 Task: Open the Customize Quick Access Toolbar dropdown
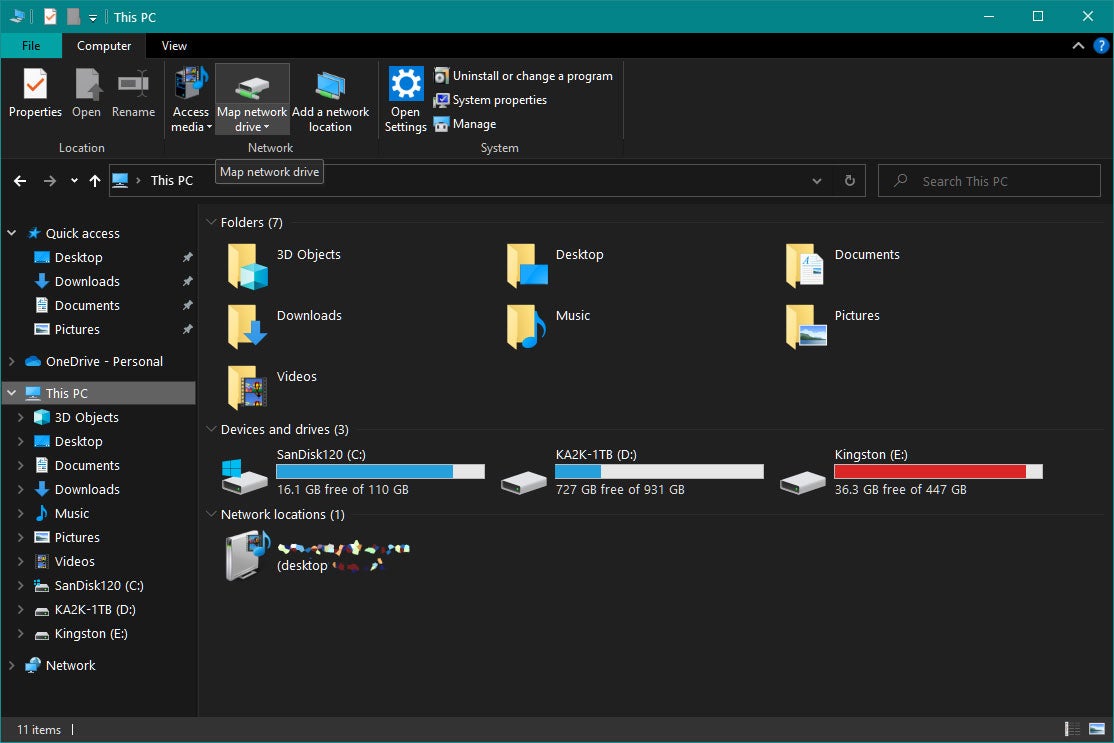coord(93,18)
